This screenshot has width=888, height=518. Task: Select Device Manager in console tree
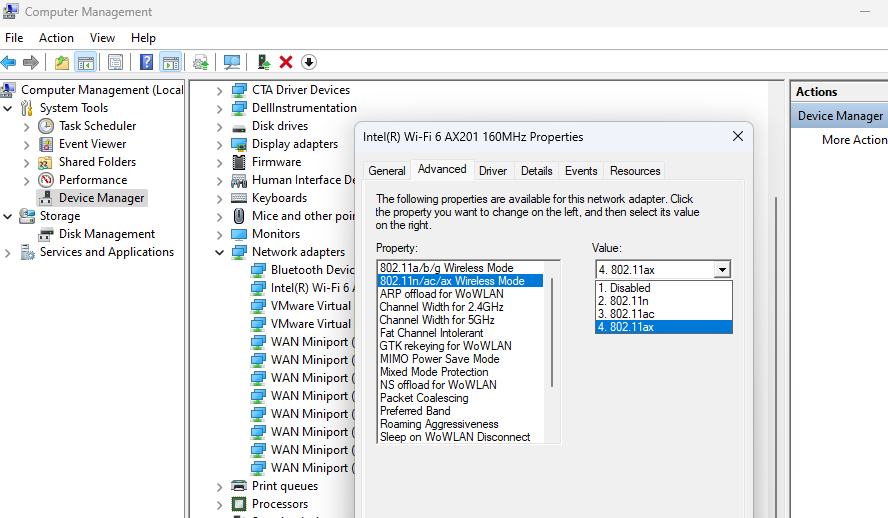pyautogui.click(x=92, y=198)
